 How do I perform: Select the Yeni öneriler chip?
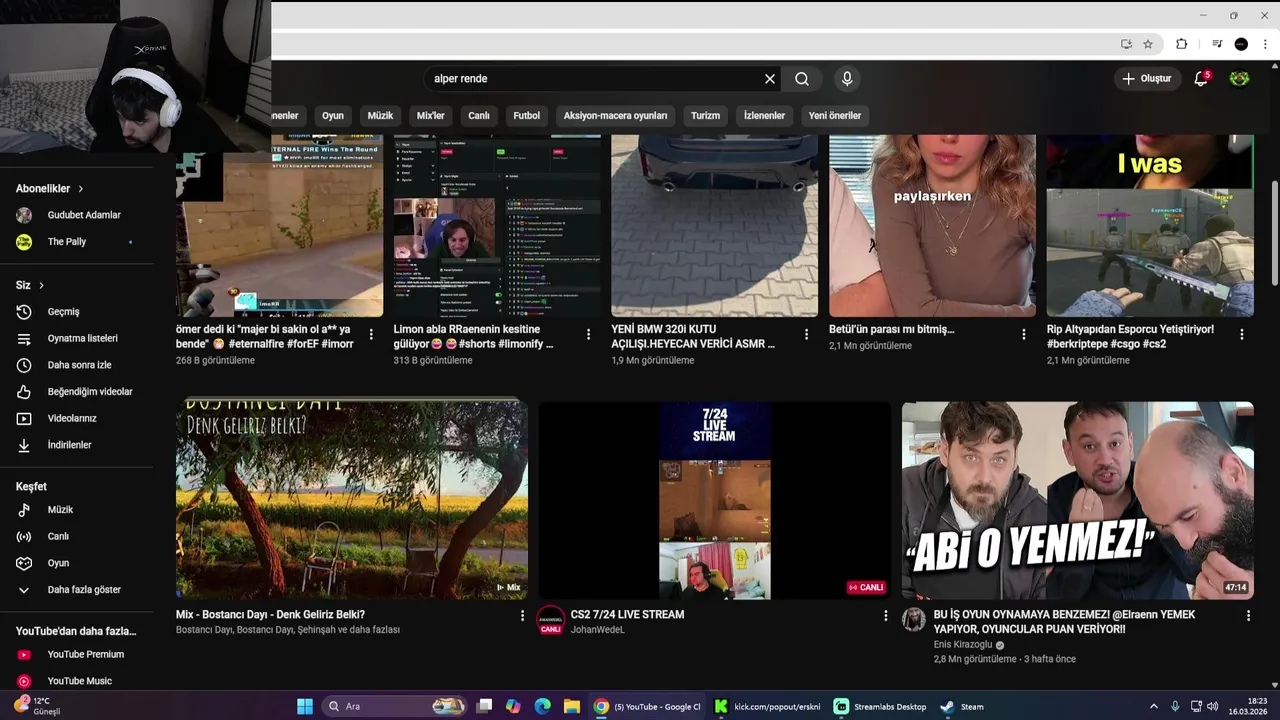coord(835,115)
